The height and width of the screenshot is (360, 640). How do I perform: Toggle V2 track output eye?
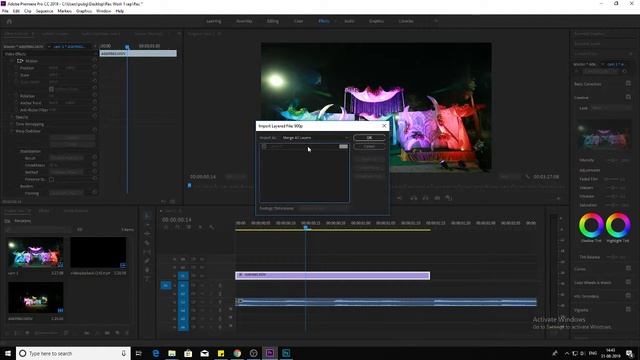[x=202, y=267]
